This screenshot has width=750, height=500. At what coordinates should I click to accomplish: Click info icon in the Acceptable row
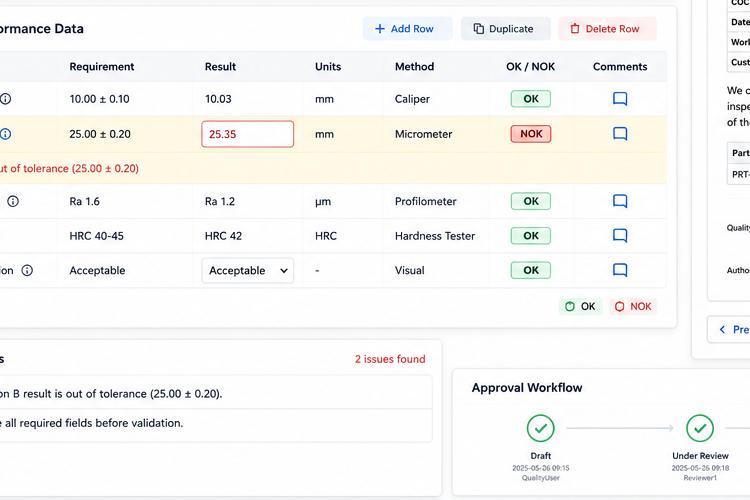tap(27, 270)
